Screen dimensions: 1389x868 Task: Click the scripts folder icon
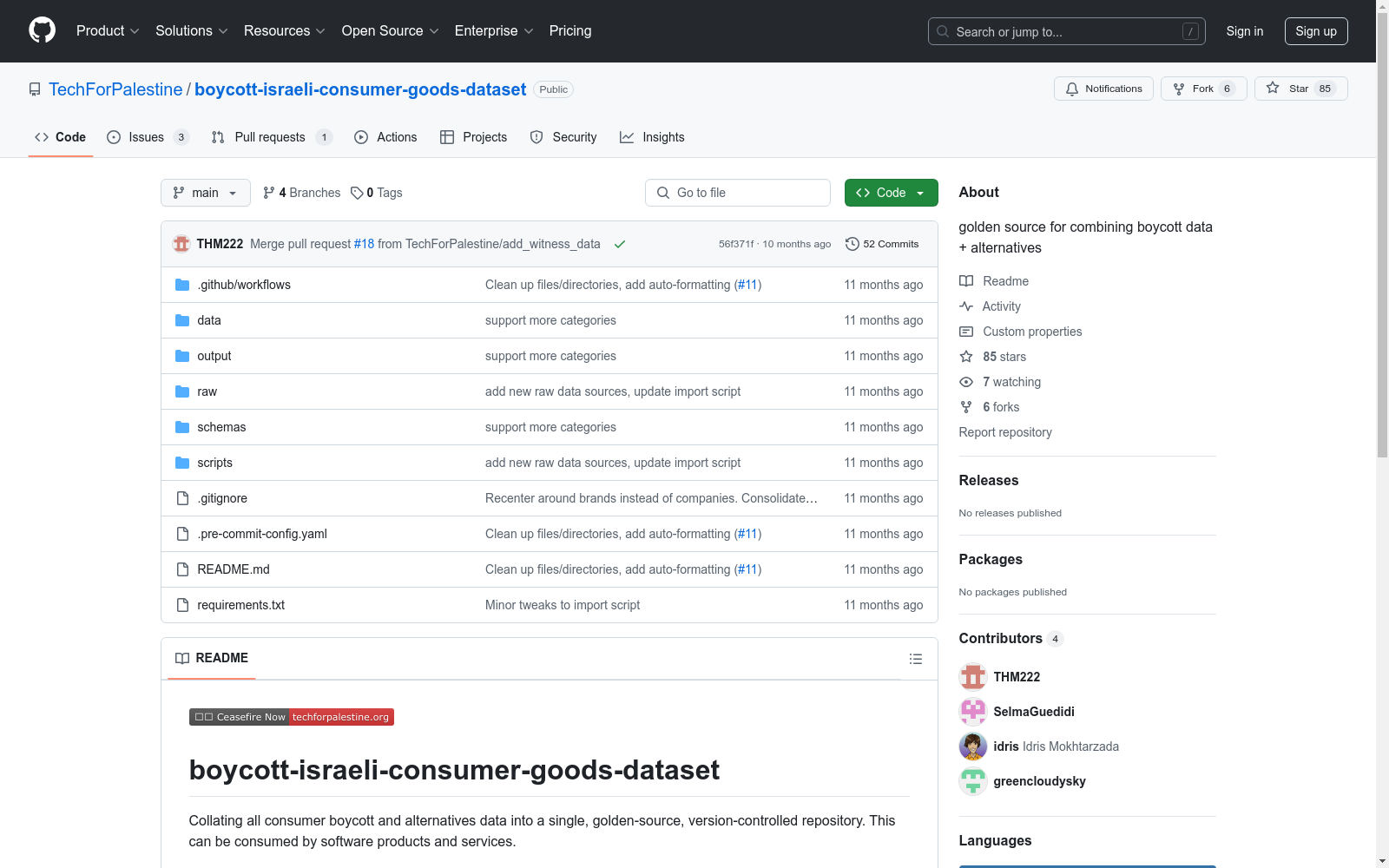182,463
